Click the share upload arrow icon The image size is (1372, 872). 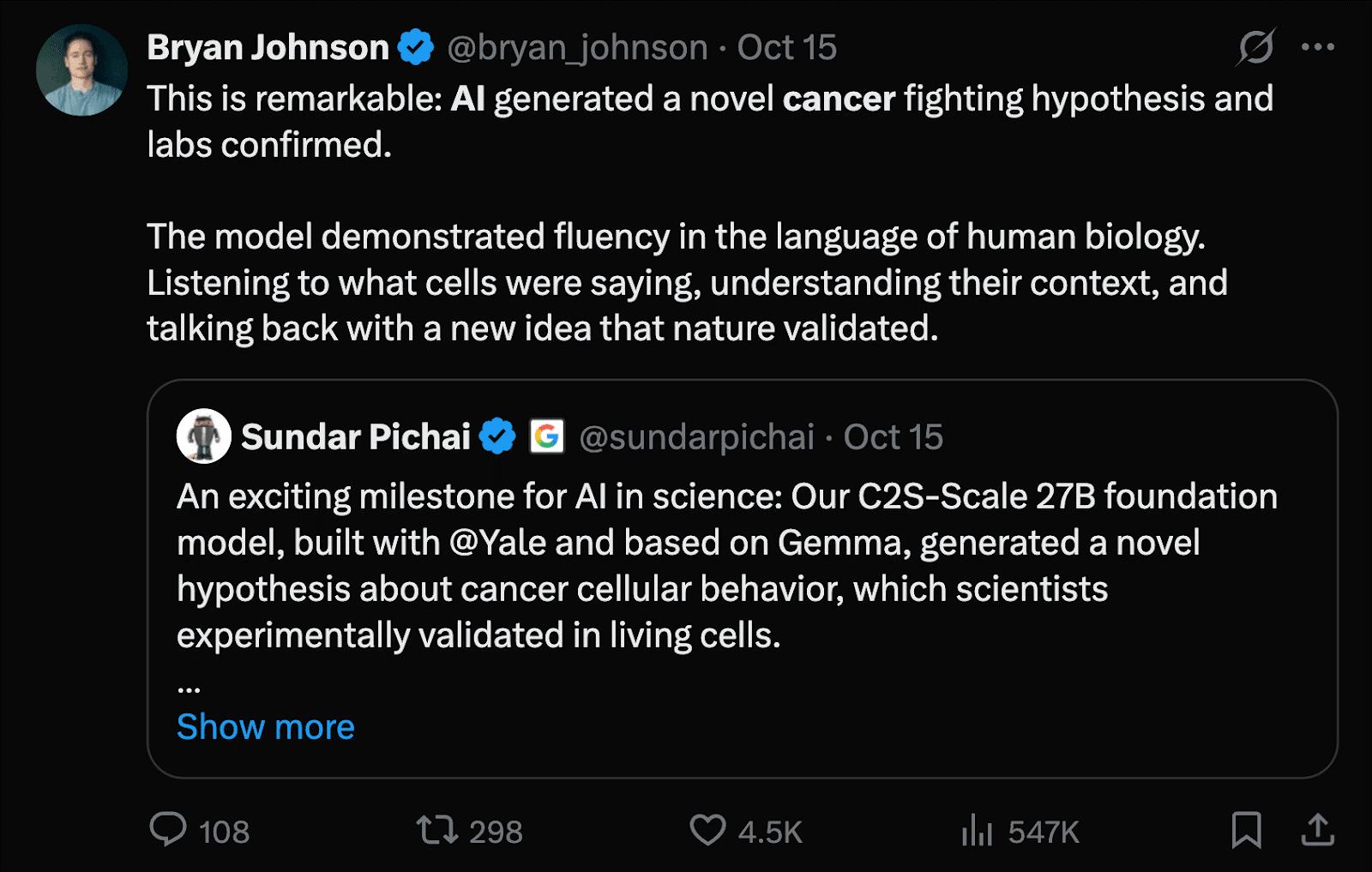click(1317, 830)
